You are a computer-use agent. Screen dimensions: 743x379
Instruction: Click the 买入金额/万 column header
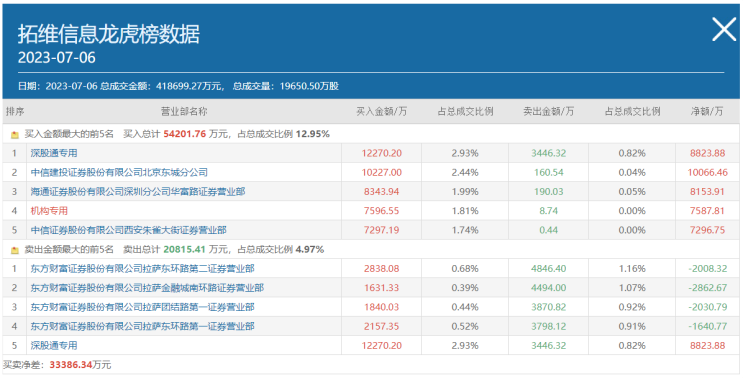tap(381, 112)
